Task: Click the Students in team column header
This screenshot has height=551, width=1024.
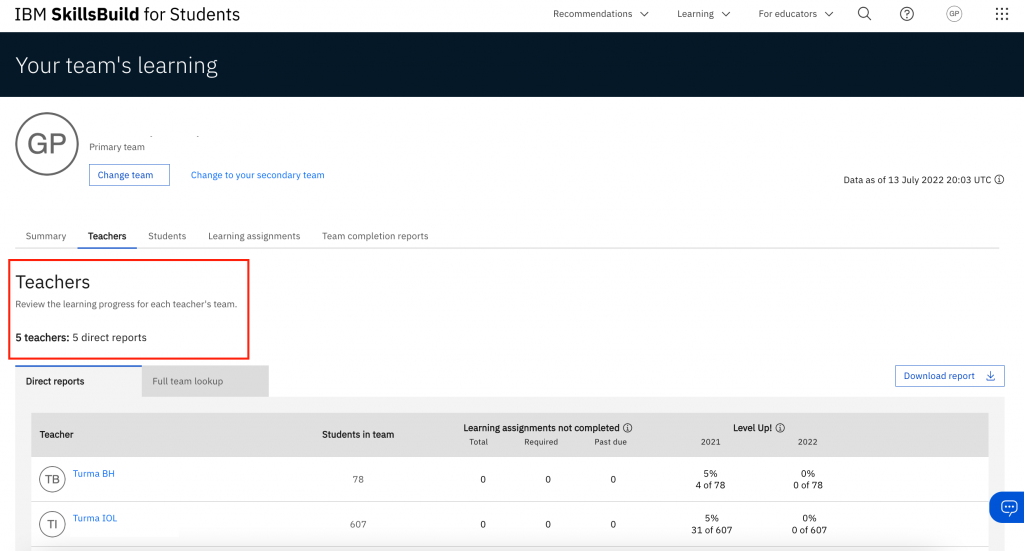Action: [x=358, y=434]
